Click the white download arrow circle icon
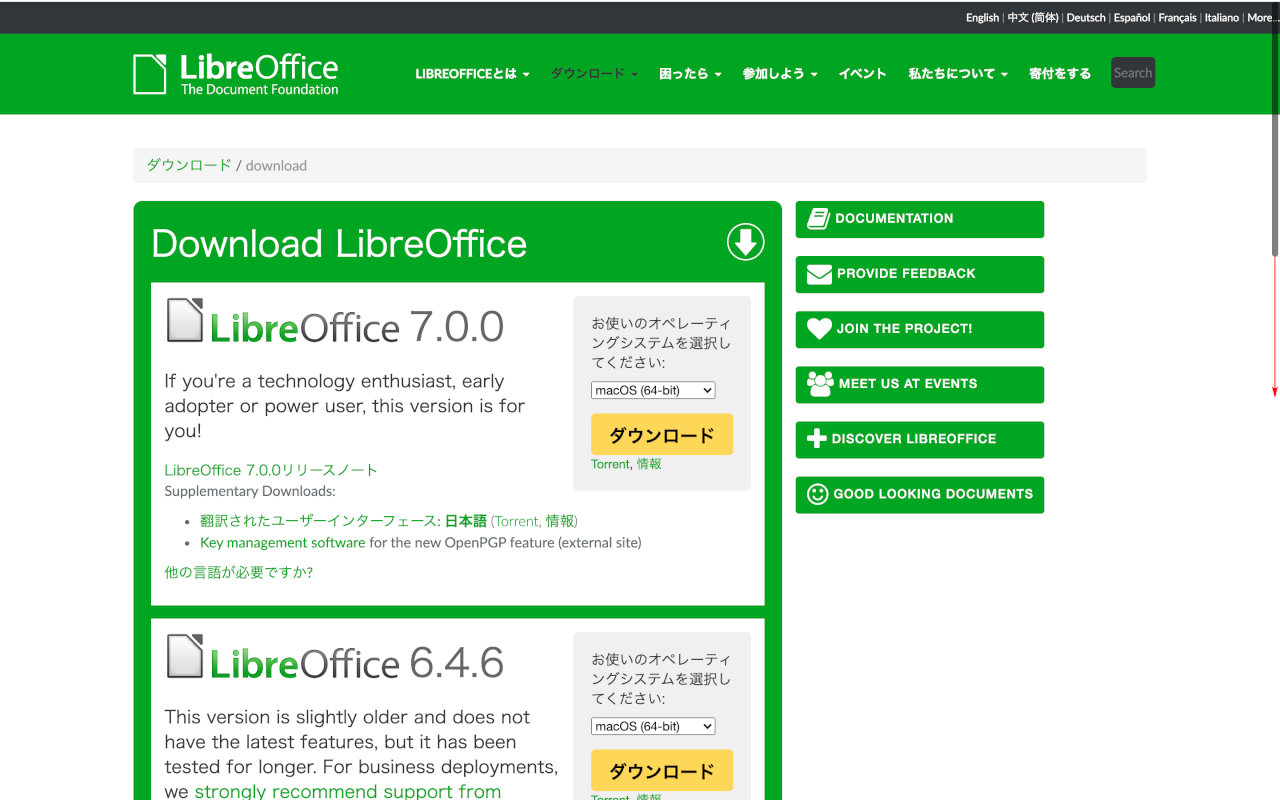1280x800 pixels. point(745,242)
